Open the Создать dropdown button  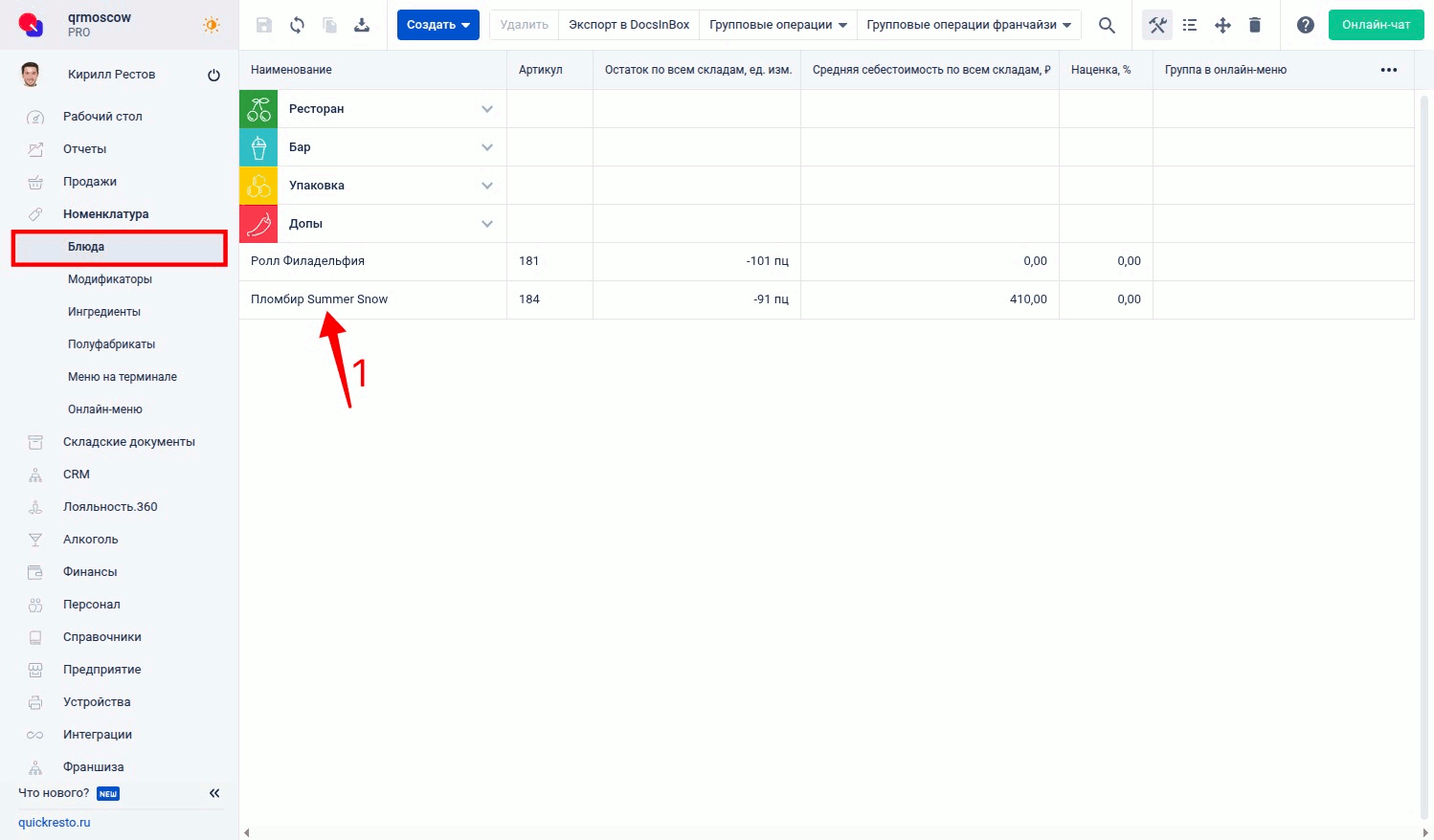tap(437, 25)
